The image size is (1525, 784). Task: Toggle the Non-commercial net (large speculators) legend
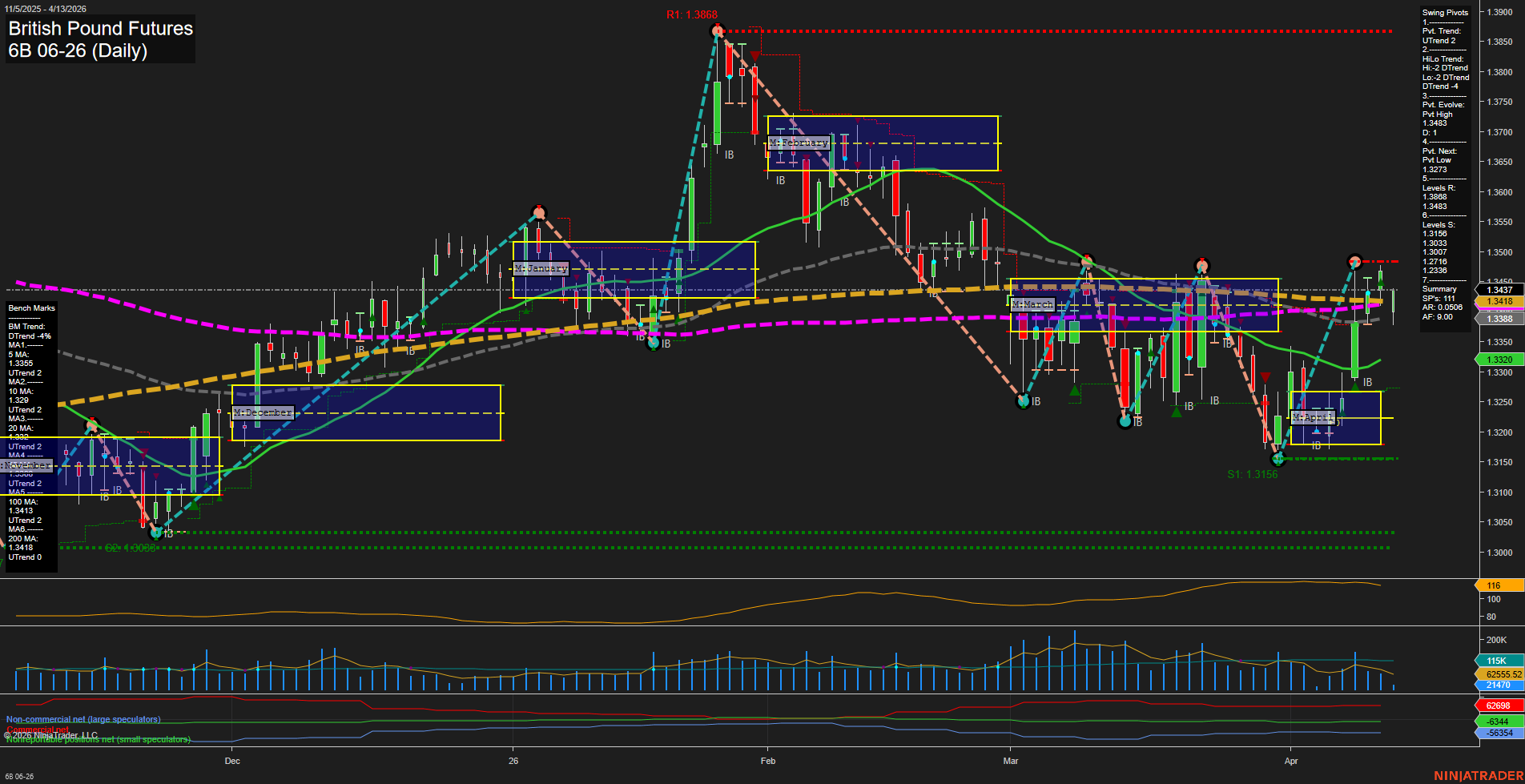coord(83,719)
